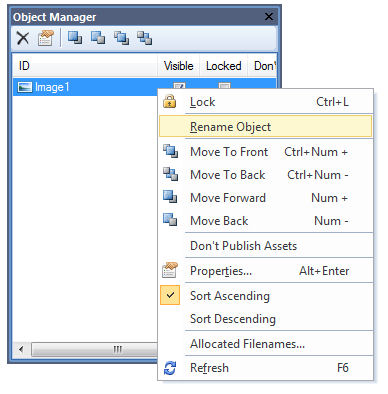The height and width of the screenshot is (394, 388).
Task: Click the Visible column header
Action: click(178, 66)
